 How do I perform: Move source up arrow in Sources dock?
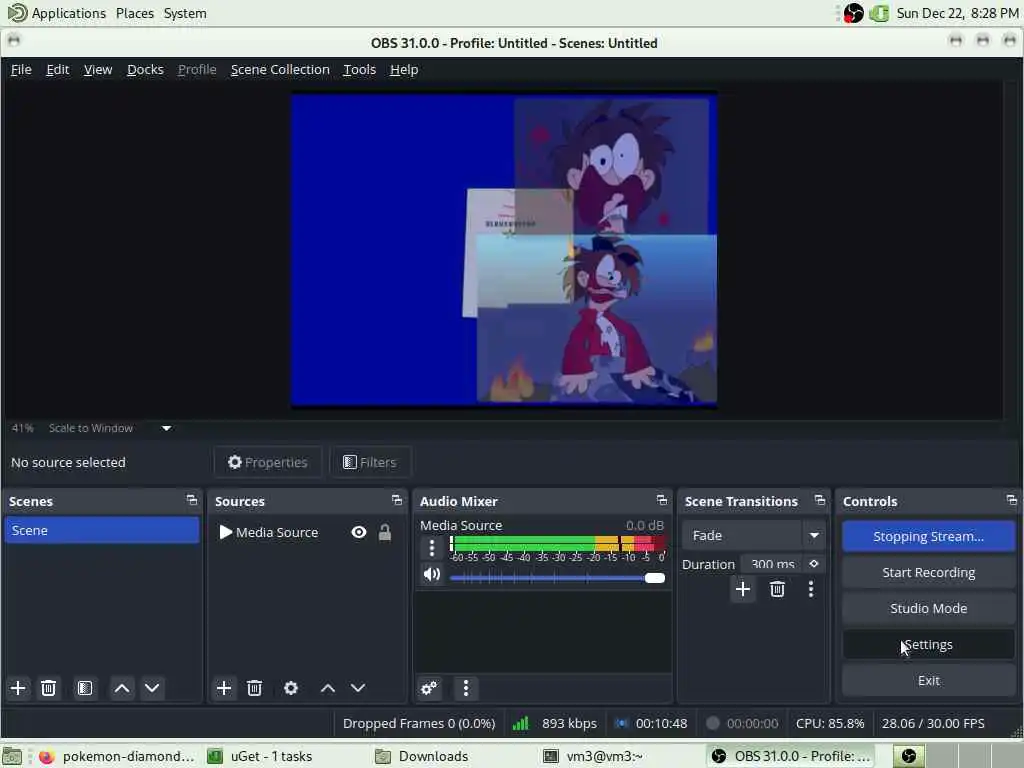pyautogui.click(x=328, y=688)
